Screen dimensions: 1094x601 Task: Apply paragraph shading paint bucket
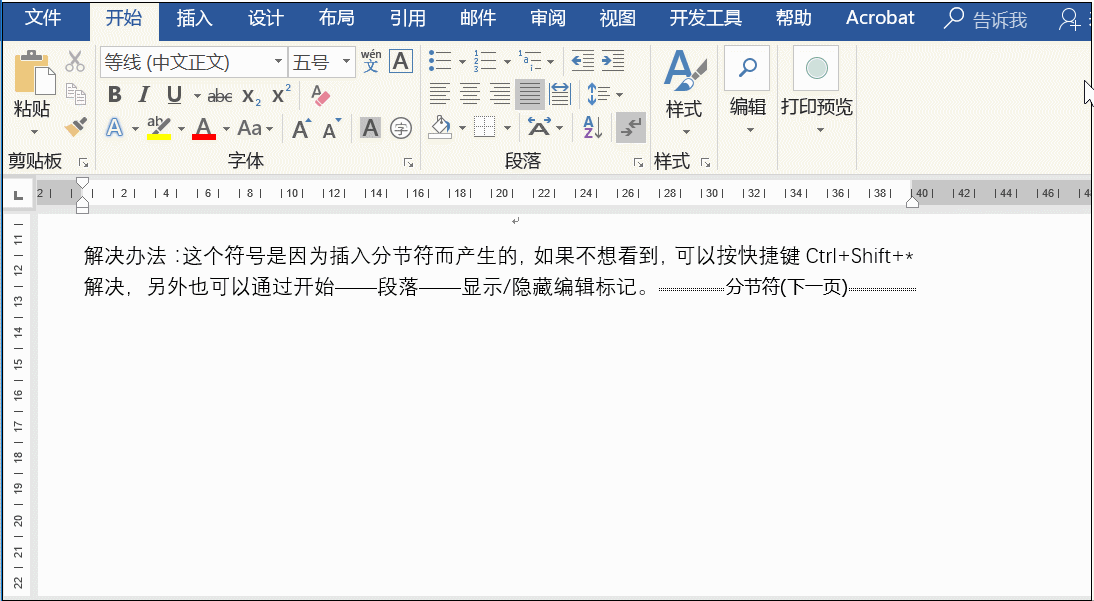pos(440,128)
